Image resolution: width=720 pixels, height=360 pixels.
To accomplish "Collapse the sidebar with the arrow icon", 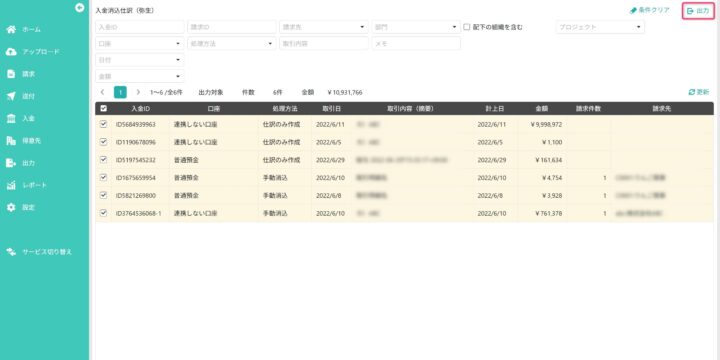I will [x=80, y=7].
